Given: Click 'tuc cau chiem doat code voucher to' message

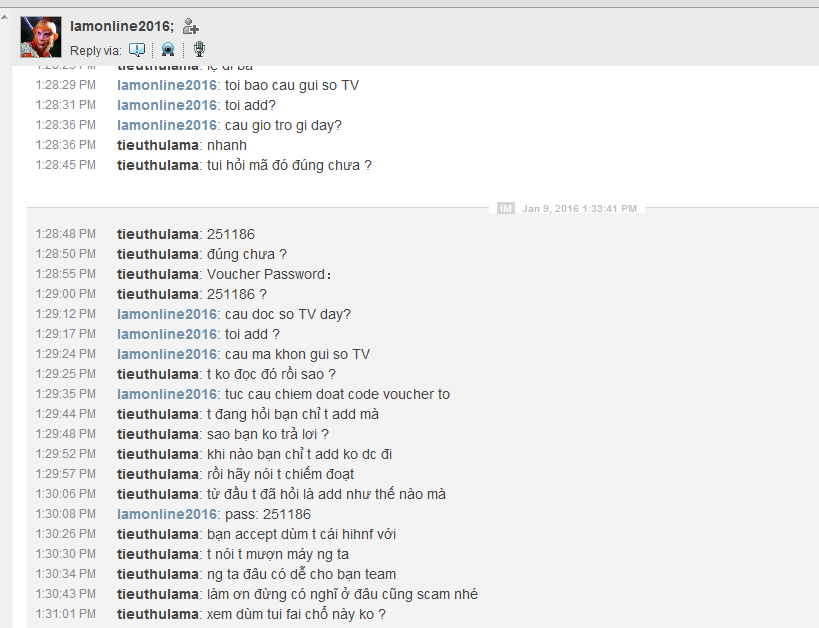Looking at the screenshot, I should pos(337,394).
